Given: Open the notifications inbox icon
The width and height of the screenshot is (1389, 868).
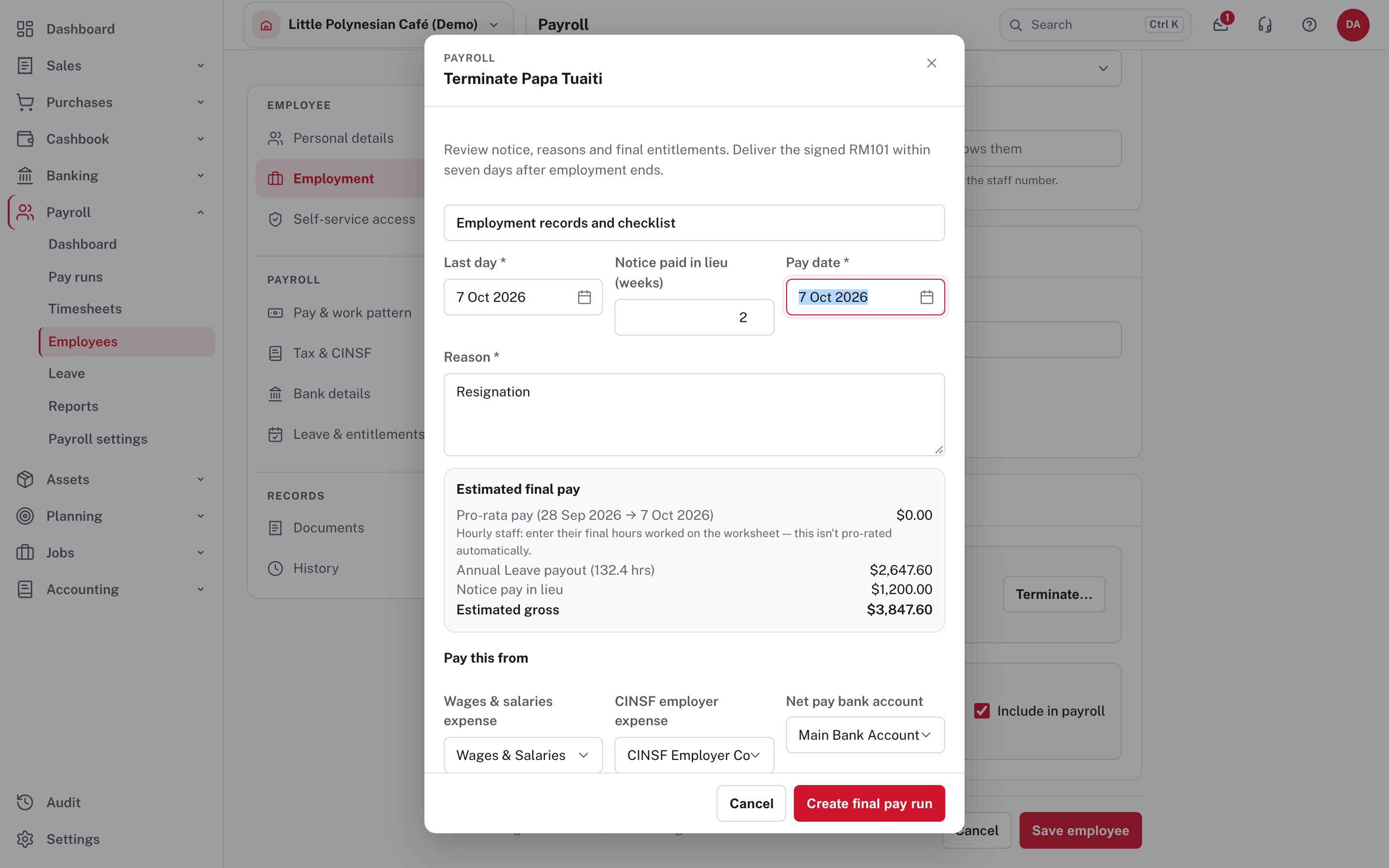Looking at the screenshot, I should coord(1221,25).
